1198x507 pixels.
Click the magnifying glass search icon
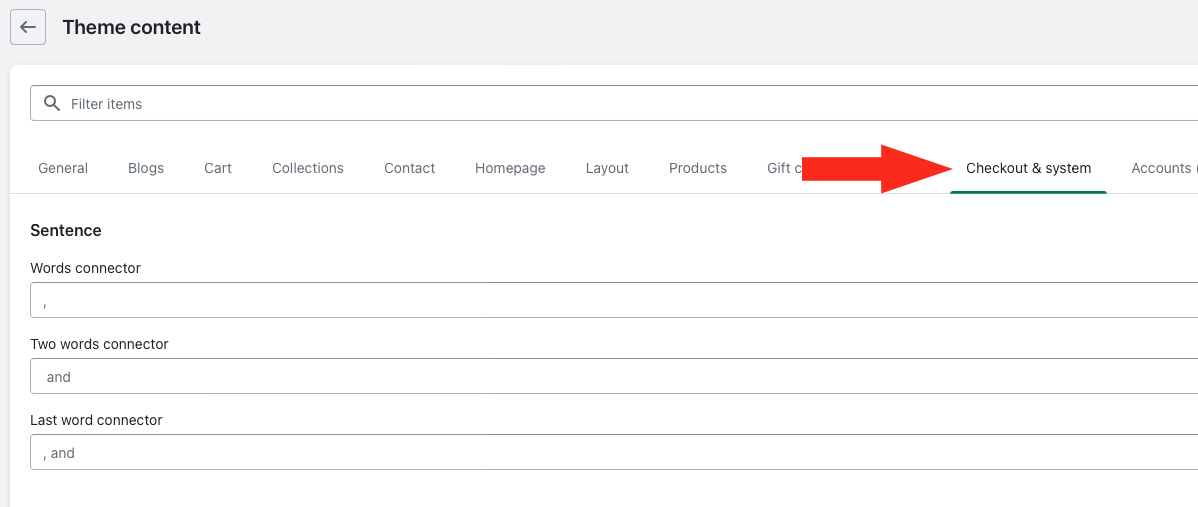coord(52,103)
